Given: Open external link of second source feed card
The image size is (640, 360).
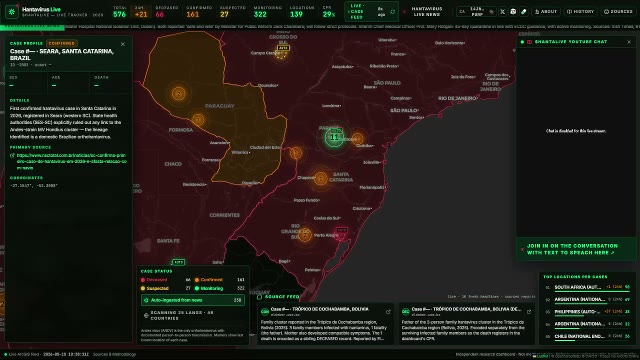Looking at the screenshot, I should (529, 312).
